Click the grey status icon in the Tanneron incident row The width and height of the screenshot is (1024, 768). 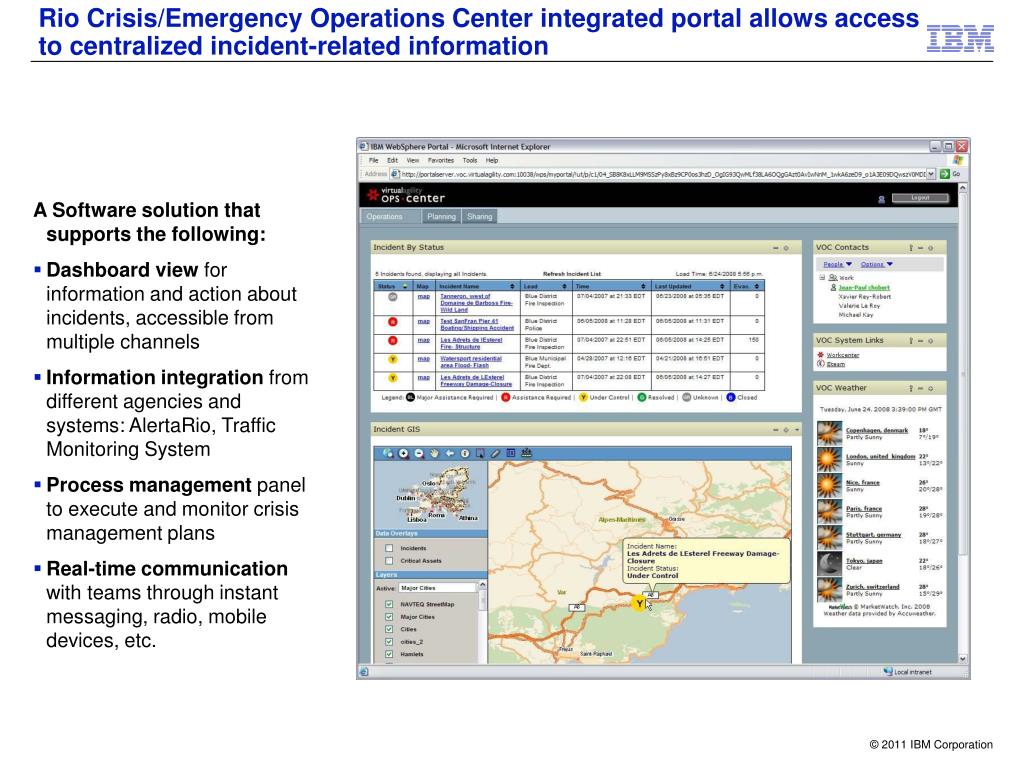coord(392,296)
